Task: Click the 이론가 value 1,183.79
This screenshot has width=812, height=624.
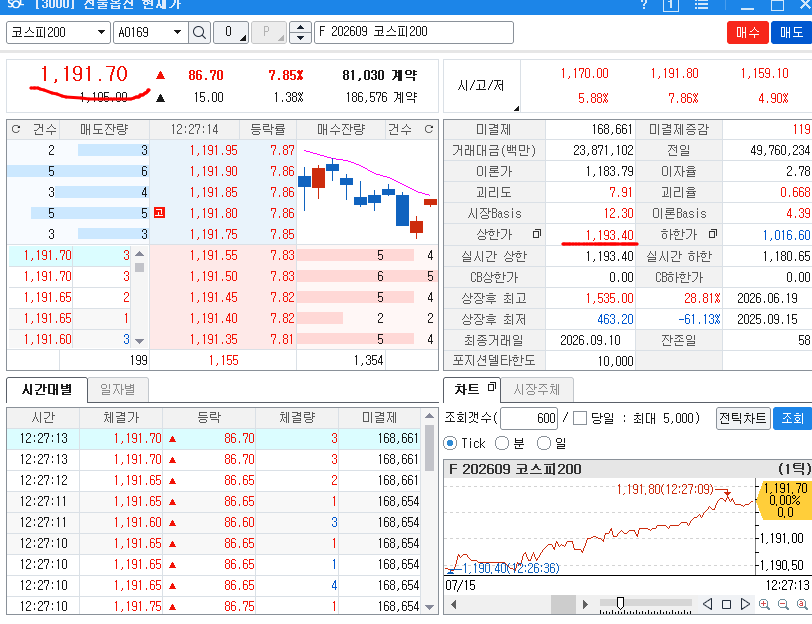Action: coord(610,171)
